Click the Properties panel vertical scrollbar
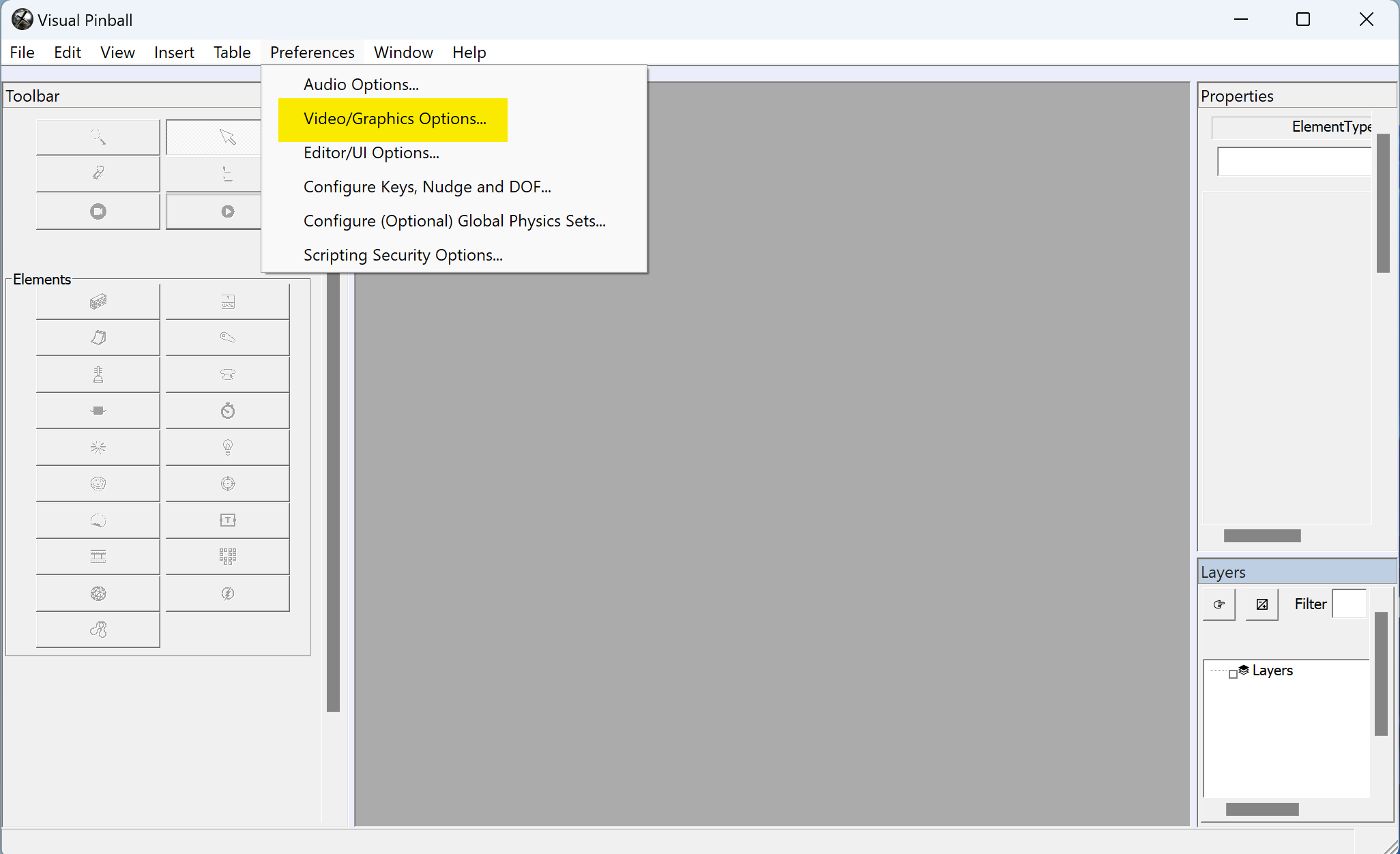 (1383, 203)
